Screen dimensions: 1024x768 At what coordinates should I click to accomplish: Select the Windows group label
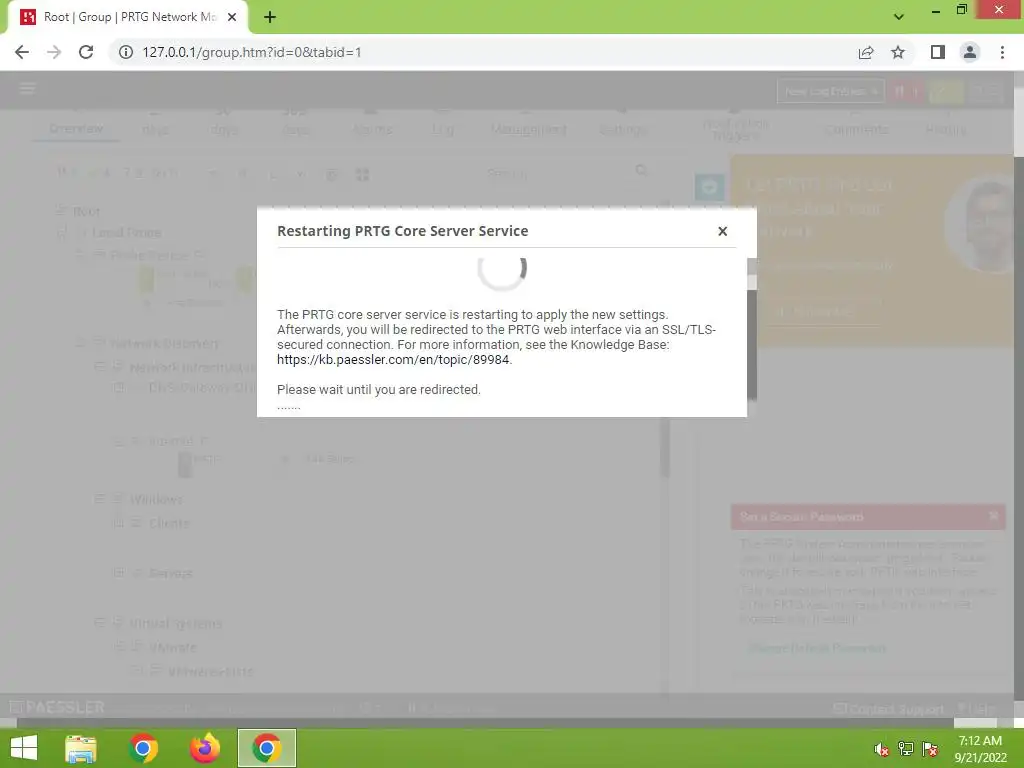click(156, 500)
